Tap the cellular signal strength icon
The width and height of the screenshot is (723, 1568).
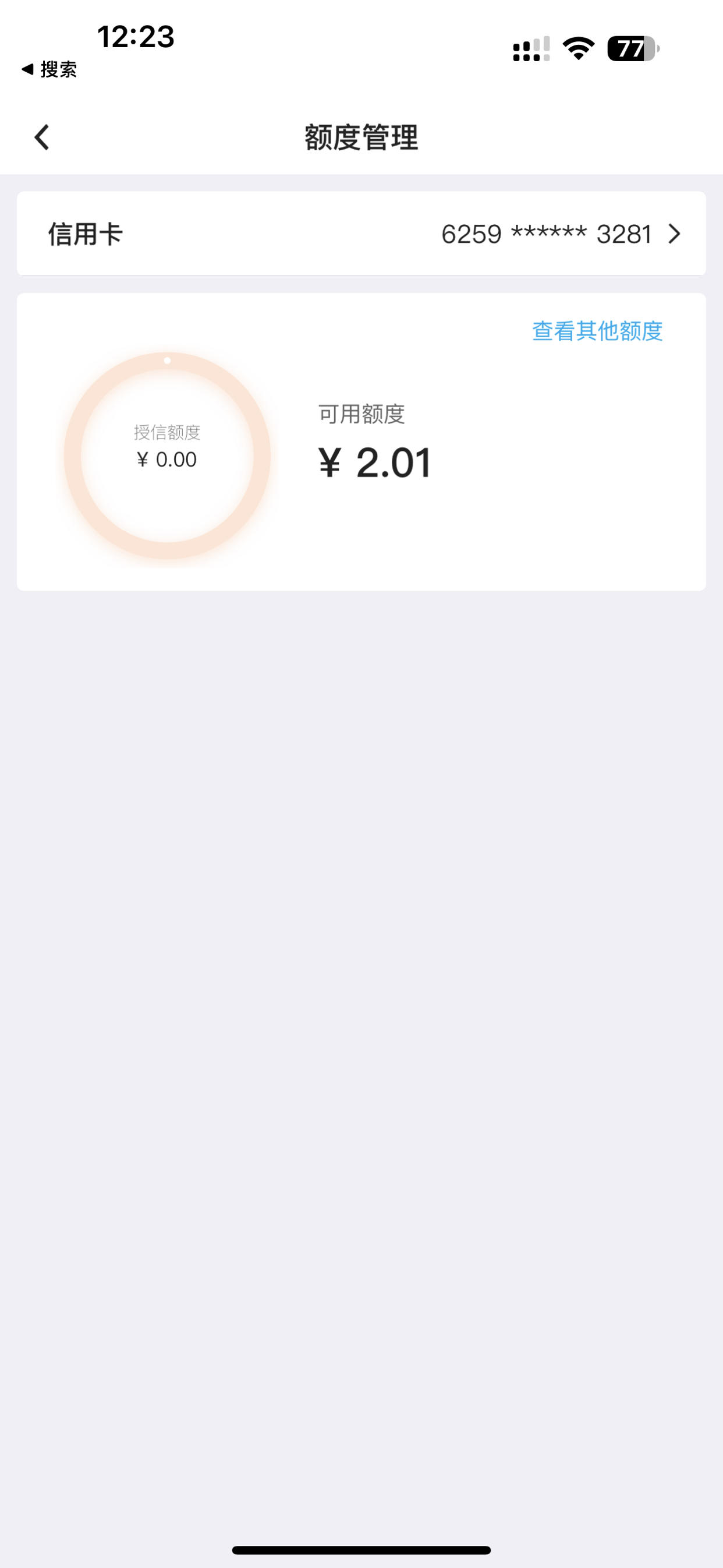pyautogui.click(x=531, y=49)
